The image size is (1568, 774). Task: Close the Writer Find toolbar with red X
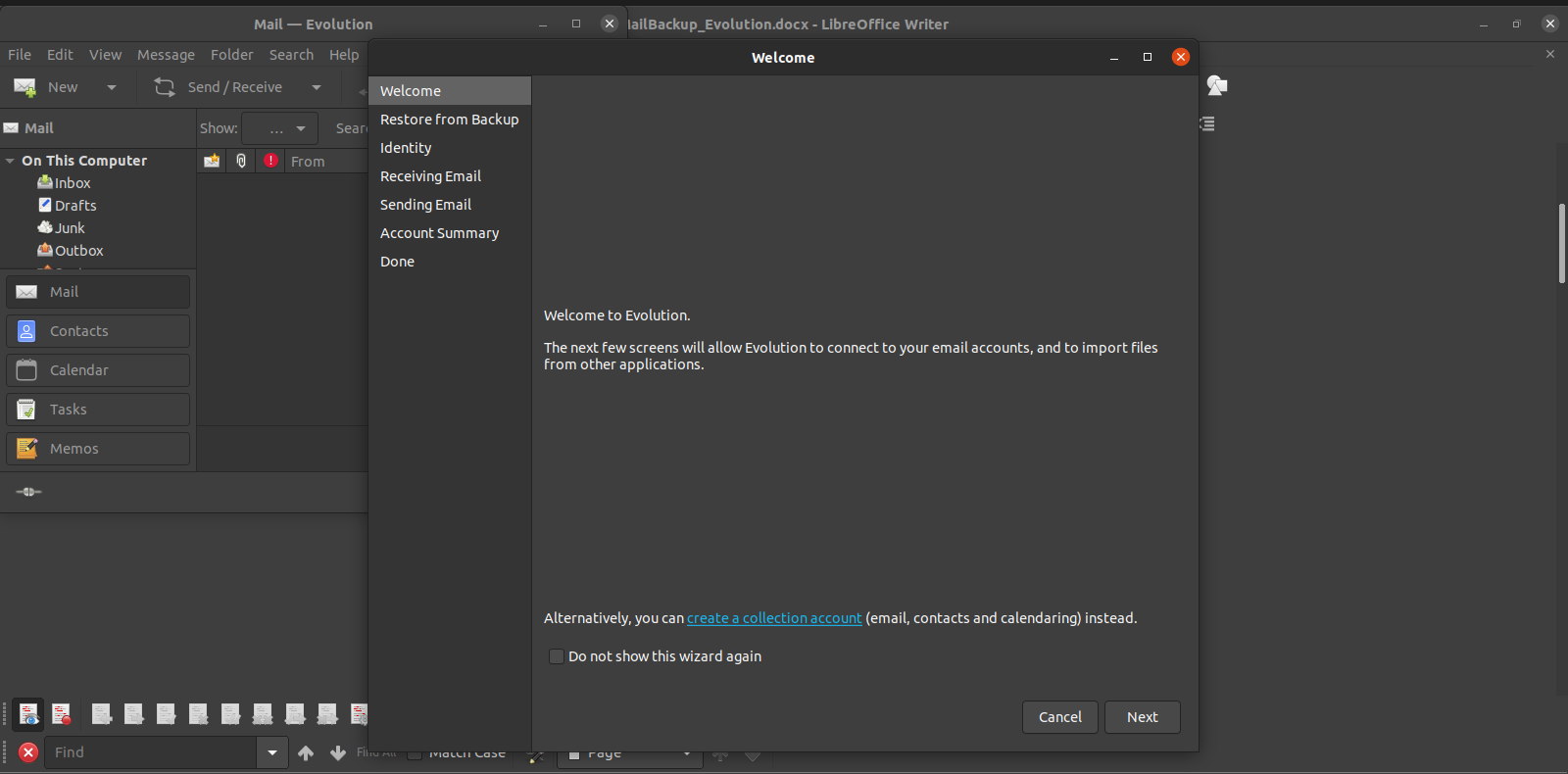(x=28, y=752)
